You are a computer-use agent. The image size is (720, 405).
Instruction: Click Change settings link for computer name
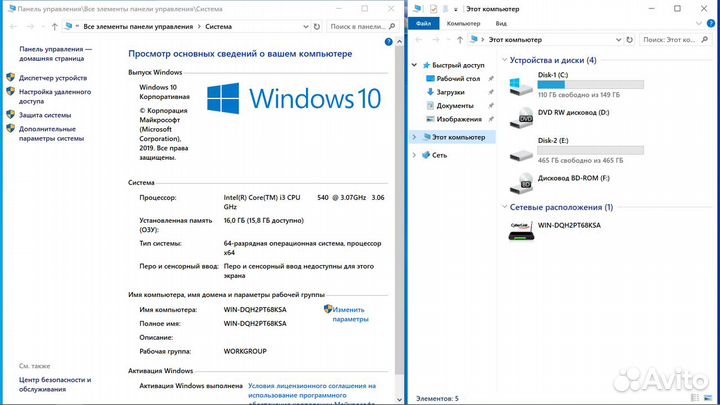(350, 315)
